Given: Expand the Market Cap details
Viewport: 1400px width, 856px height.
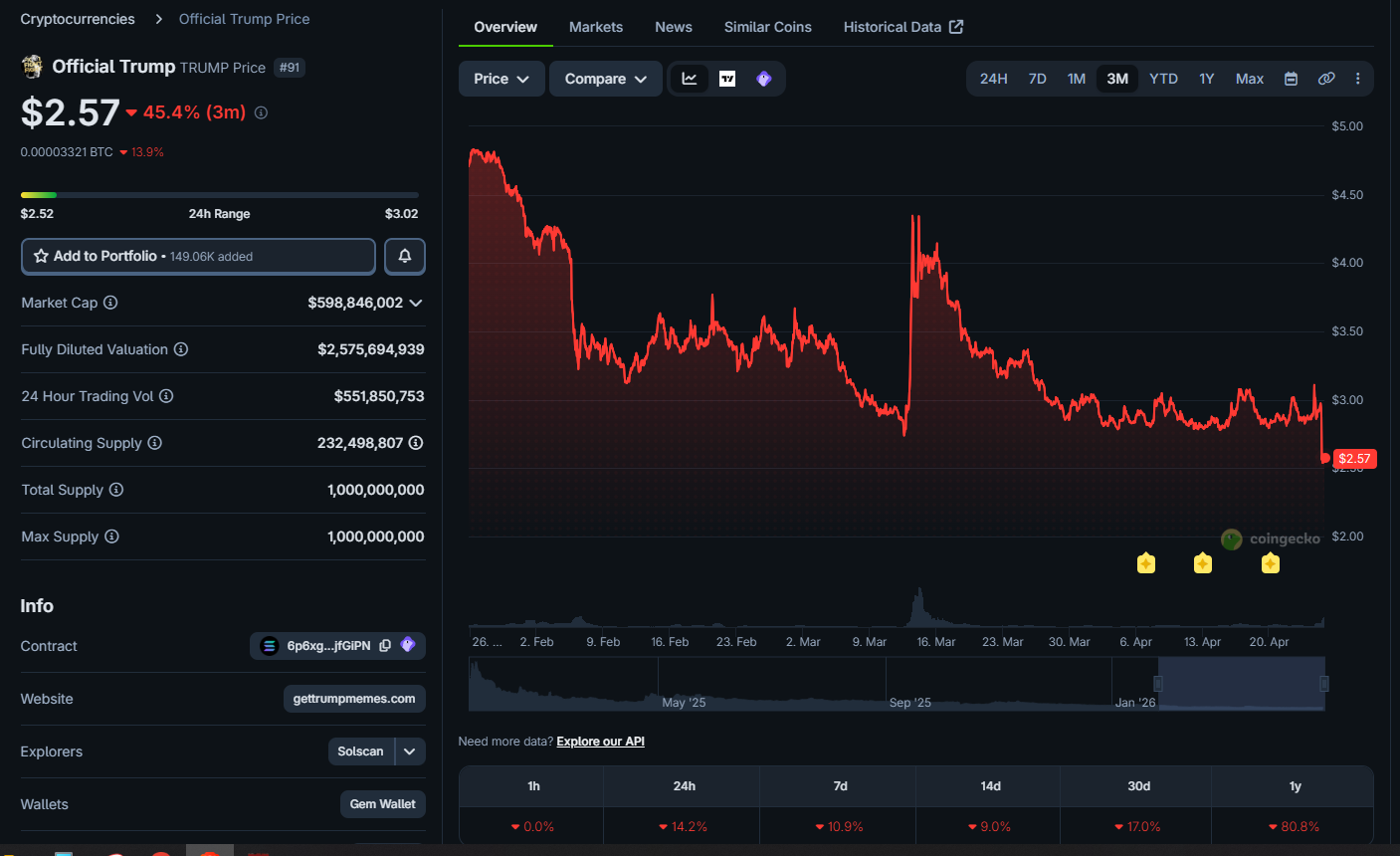Looking at the screenshot, I should click(x=416, y=303).
